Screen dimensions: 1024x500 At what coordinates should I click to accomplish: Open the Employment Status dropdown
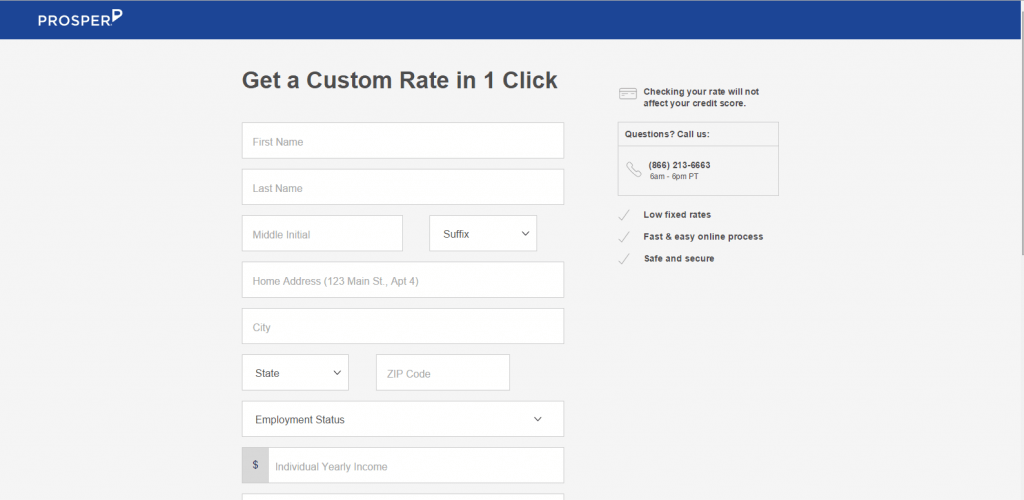pyautogui.click(x=403, y=419)
